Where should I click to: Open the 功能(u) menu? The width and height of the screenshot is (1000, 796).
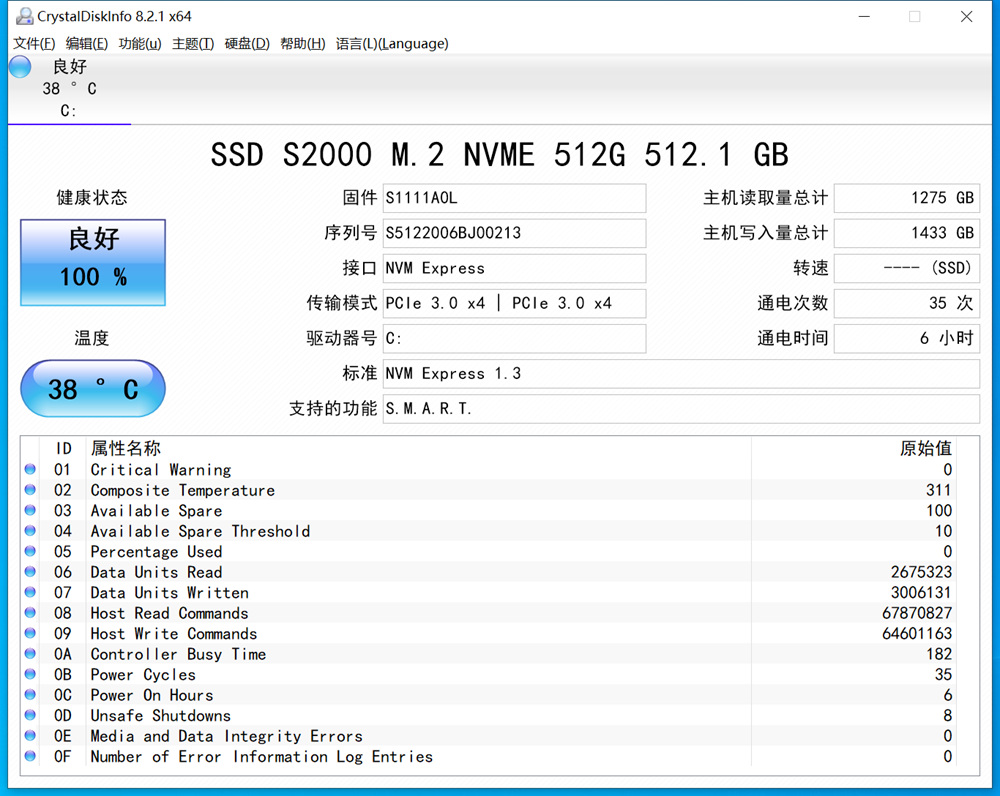140,43
